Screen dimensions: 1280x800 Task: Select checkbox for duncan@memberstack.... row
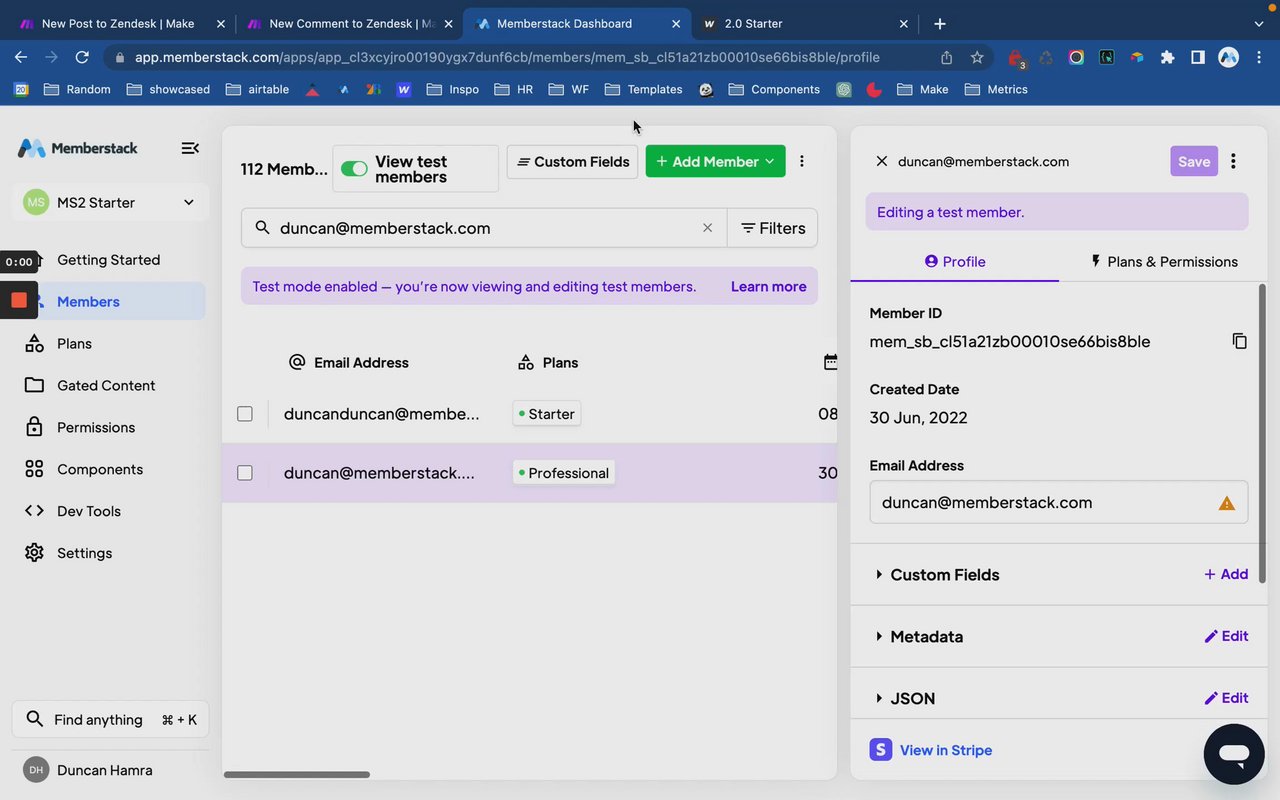(245, 473)
